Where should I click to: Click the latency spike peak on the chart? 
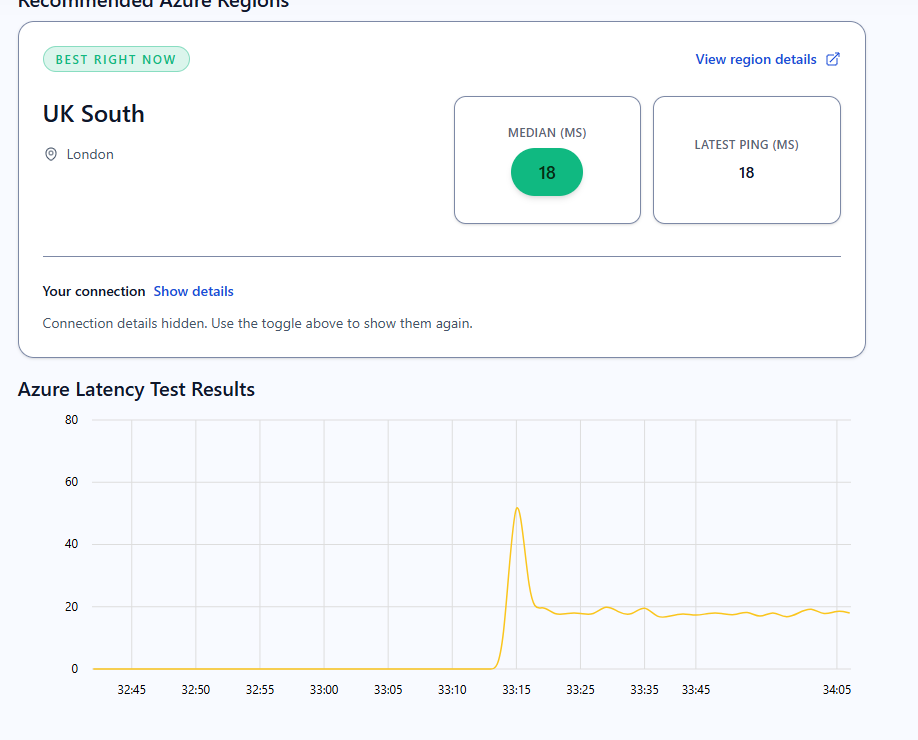coord(517,508)
